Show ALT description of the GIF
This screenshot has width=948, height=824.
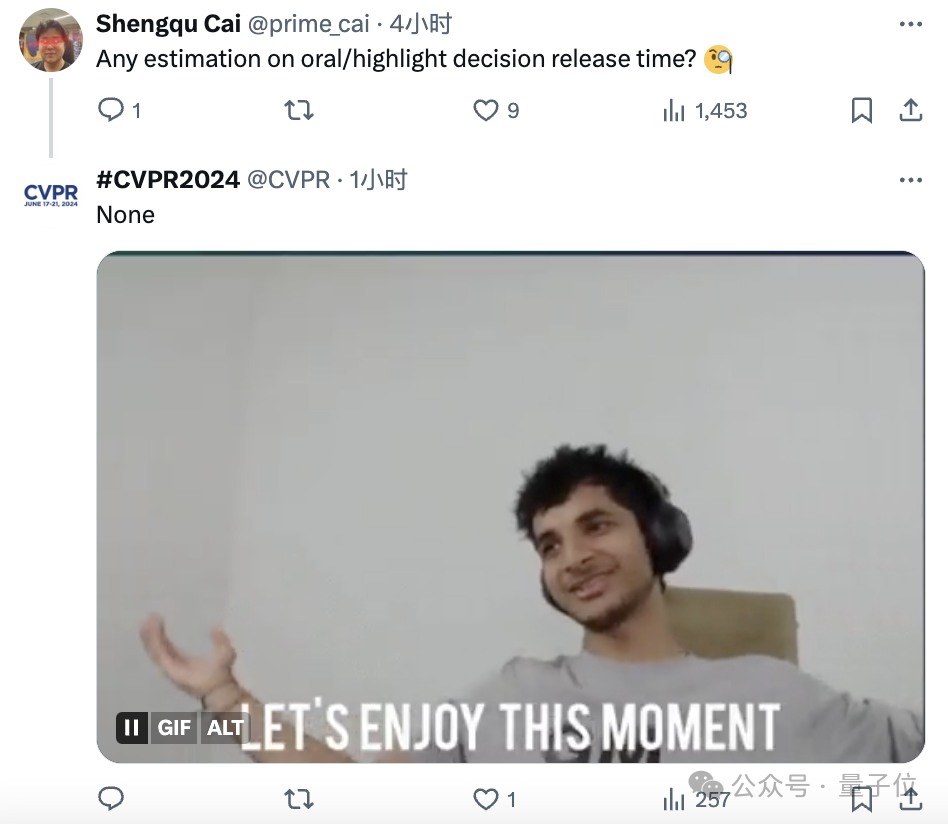click(225, 727)
